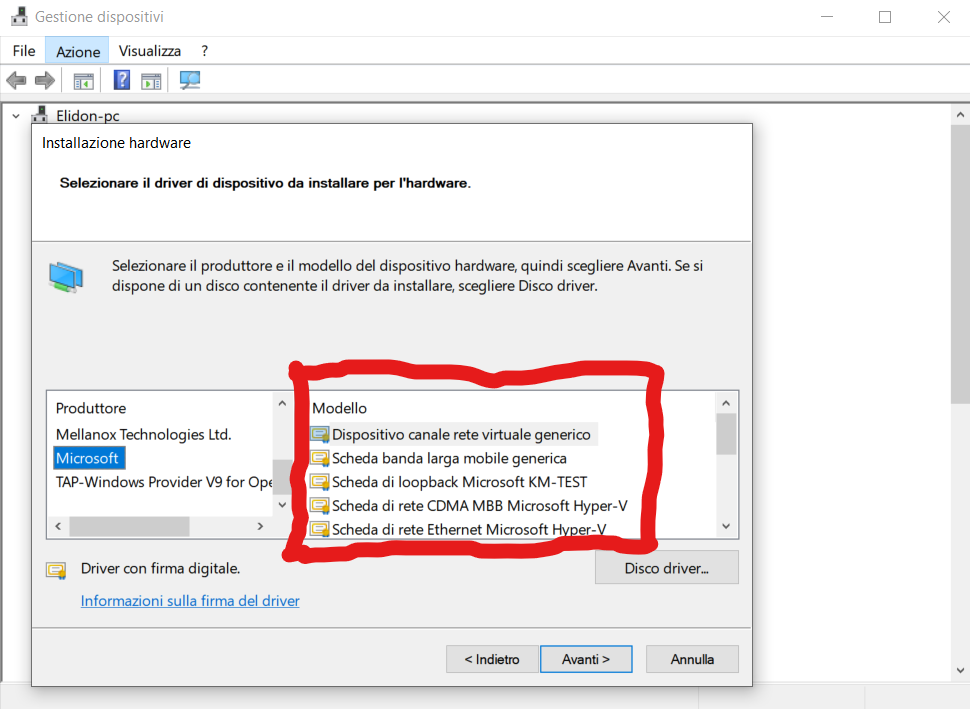Image resolution: width=970 pixels, height=709 pixels.
Task: Click the Disco driver button
Action: 666,567
